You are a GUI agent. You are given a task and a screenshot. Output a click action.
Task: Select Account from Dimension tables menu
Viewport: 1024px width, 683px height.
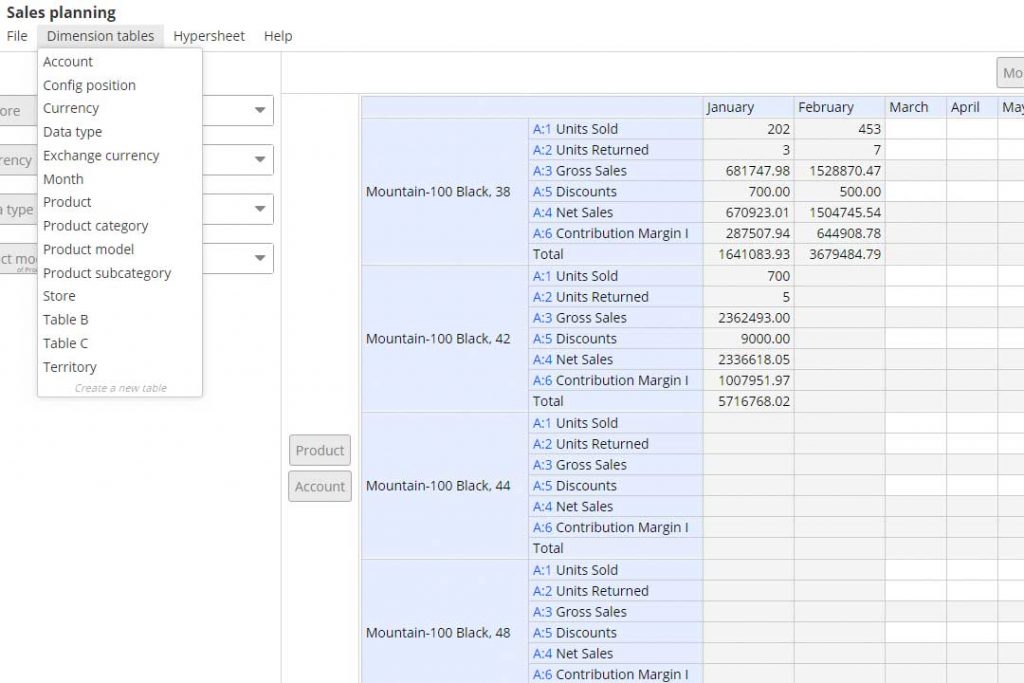tap(68, 62)
